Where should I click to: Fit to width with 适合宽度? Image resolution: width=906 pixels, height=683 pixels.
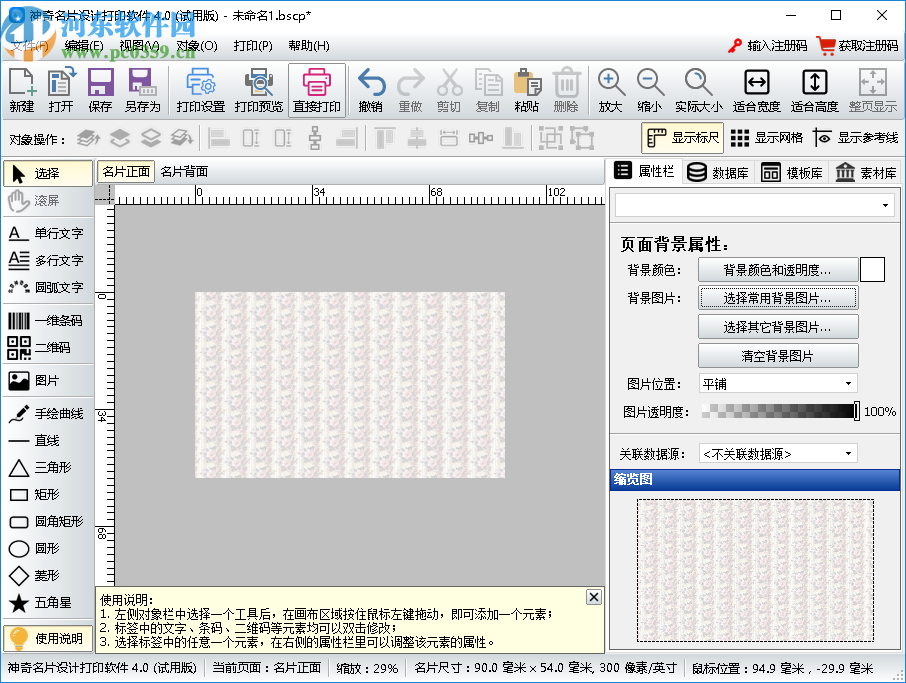pos(756,90)
